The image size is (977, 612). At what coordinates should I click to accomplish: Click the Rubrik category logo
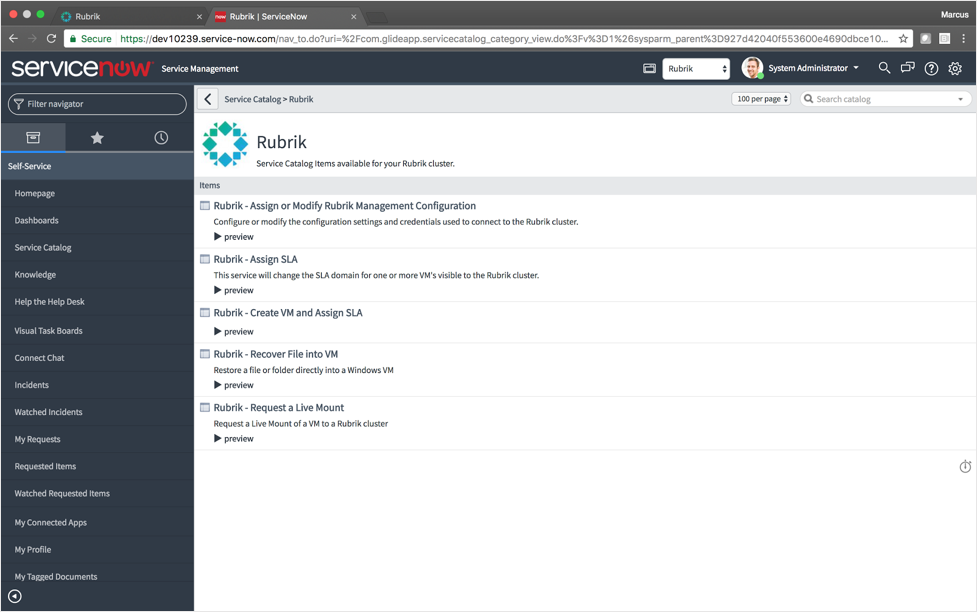(225, 145)
